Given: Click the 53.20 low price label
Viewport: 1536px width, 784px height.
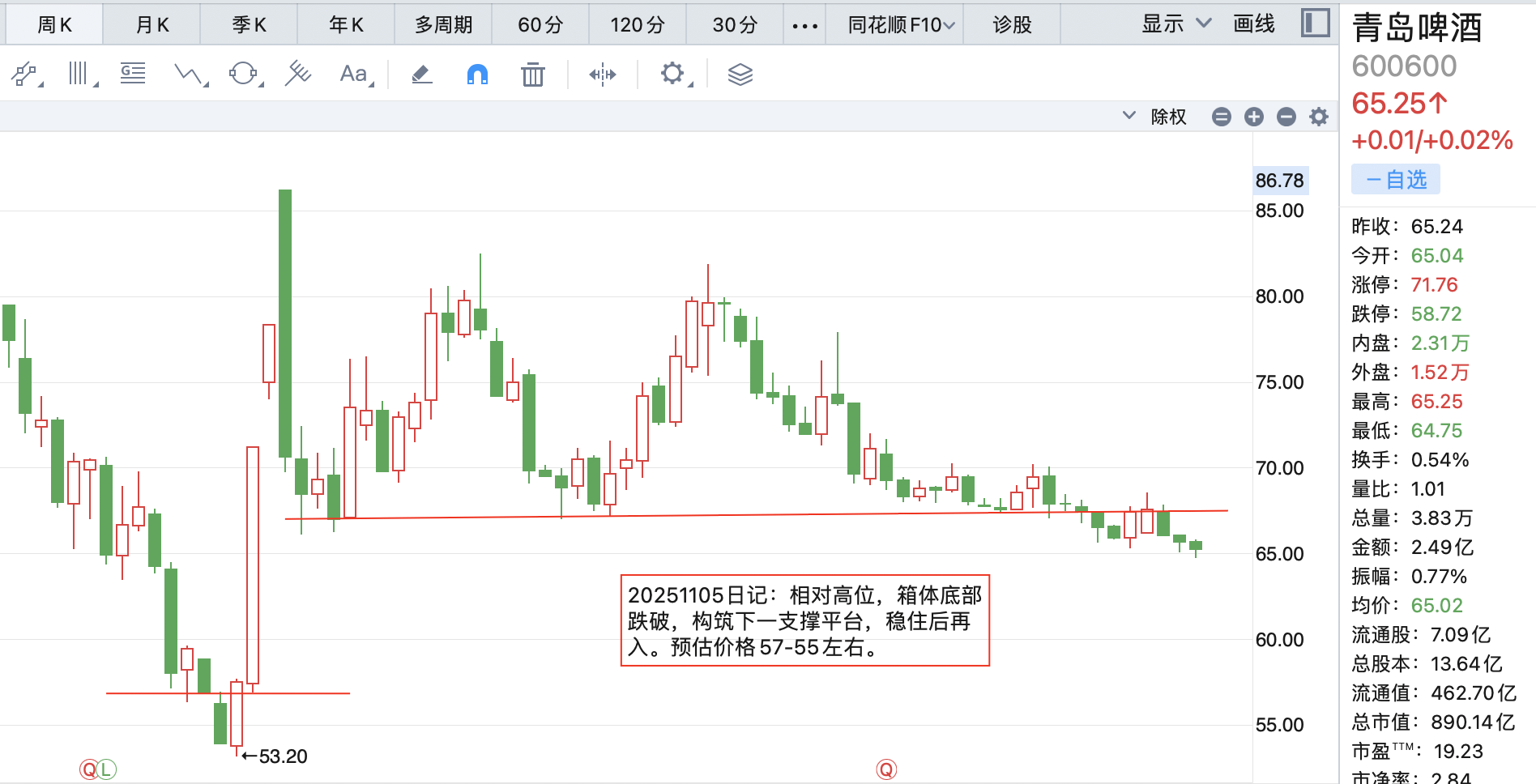Looking at the screenshot, I should (275, 756).
